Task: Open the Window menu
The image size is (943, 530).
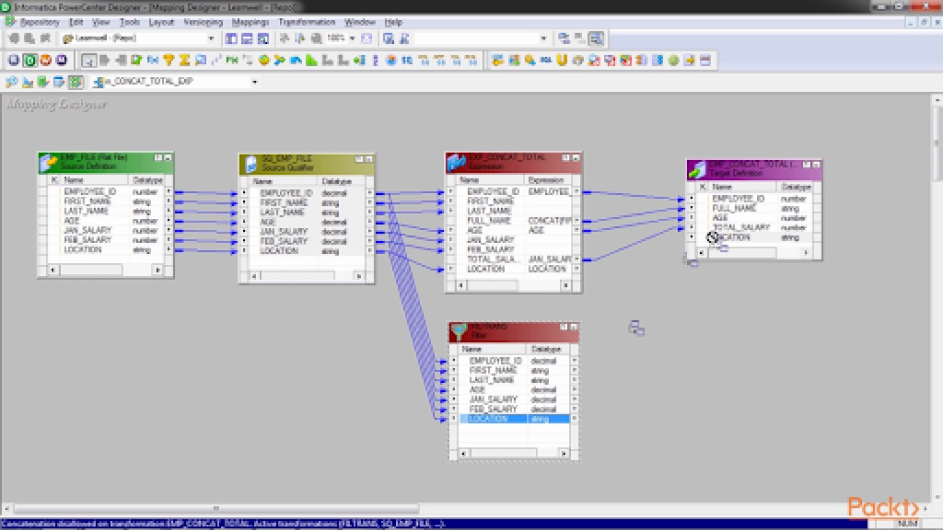Action: pos(360,22)
